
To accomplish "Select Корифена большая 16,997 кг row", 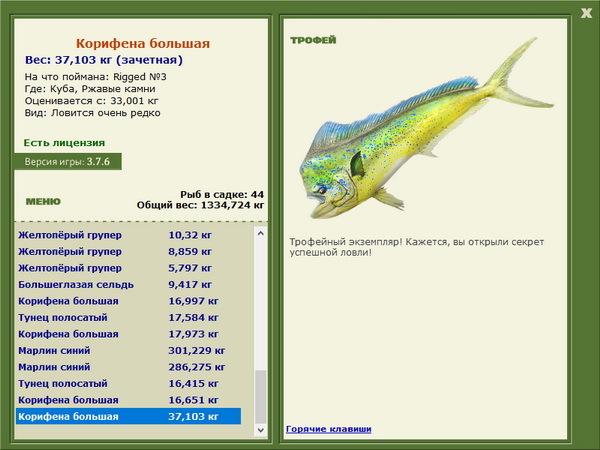I will coord(129,301).
